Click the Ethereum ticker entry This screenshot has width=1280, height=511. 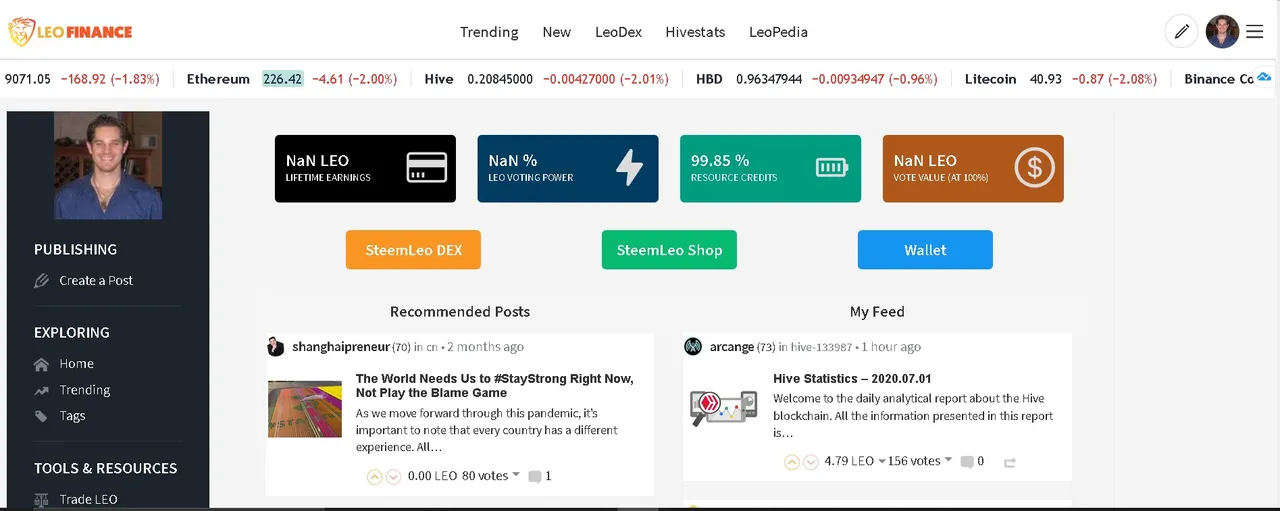point(292,79)
